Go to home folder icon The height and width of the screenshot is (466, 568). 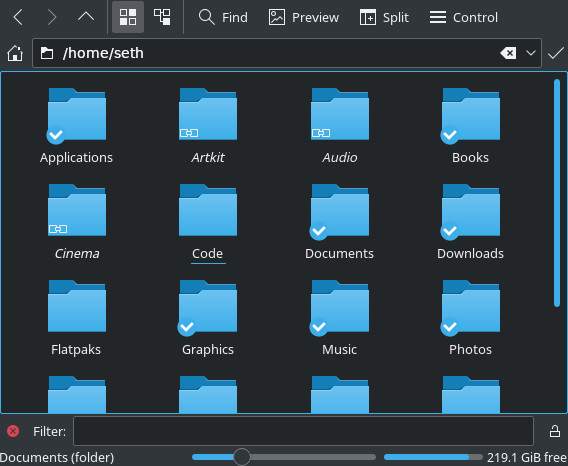pos(15,53)
